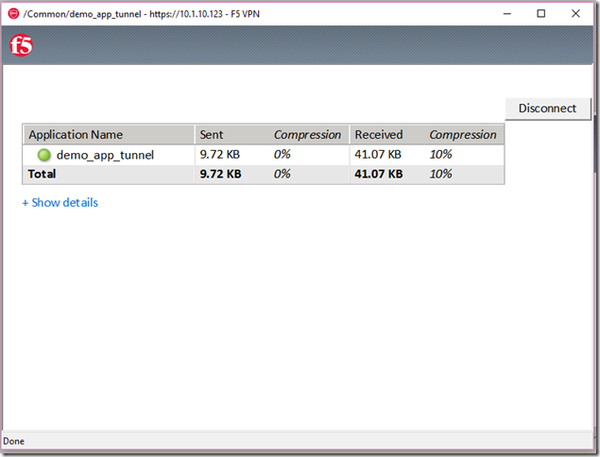The image size is (600, 457).
Task: Click the bold 9.72 KB in Total row
Action: [220, 174]
